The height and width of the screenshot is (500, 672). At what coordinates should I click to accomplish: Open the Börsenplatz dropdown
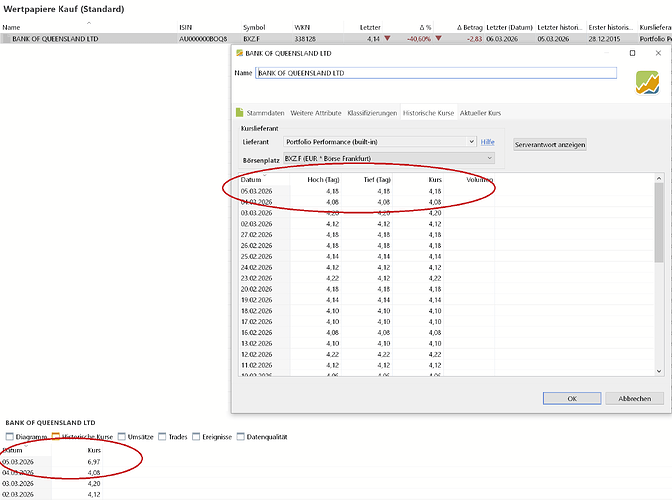pos(389,159)
